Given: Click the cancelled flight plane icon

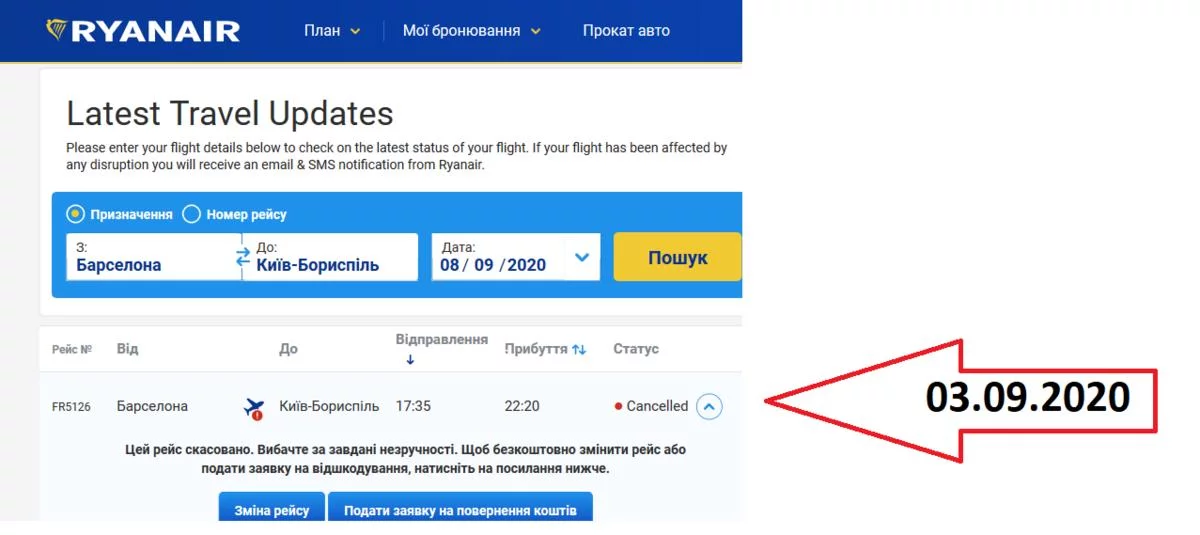Looking at the screenshot, I should pos(254,407).
